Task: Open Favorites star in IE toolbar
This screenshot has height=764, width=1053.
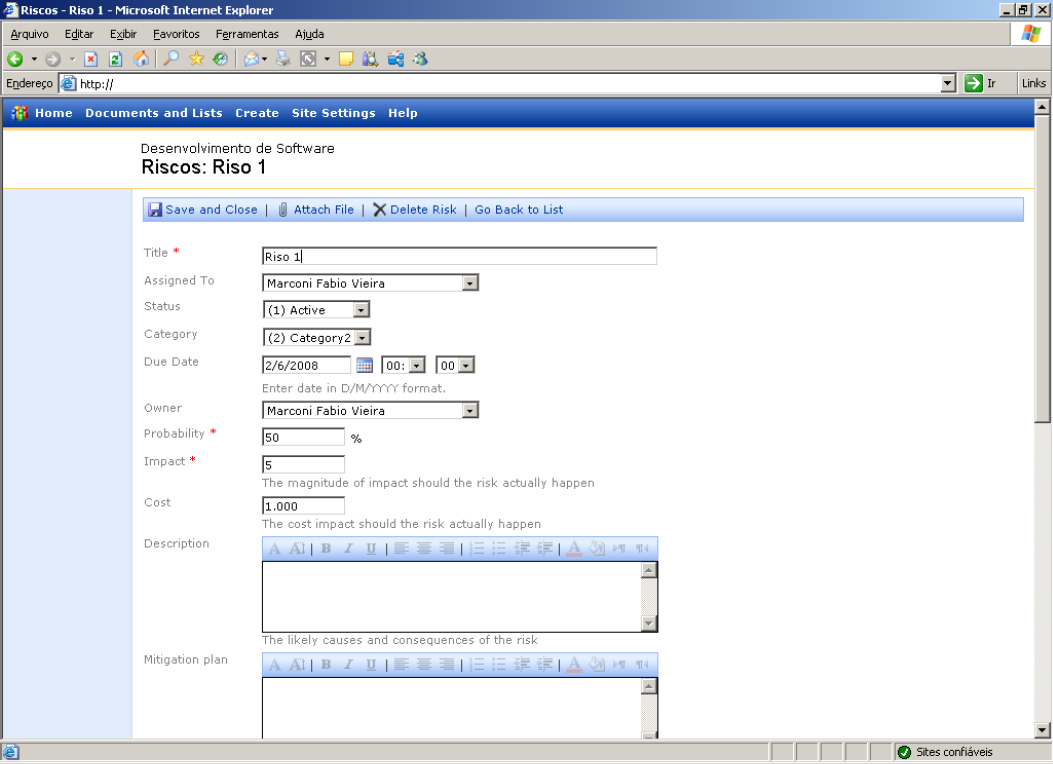Action: coord(196,59)
